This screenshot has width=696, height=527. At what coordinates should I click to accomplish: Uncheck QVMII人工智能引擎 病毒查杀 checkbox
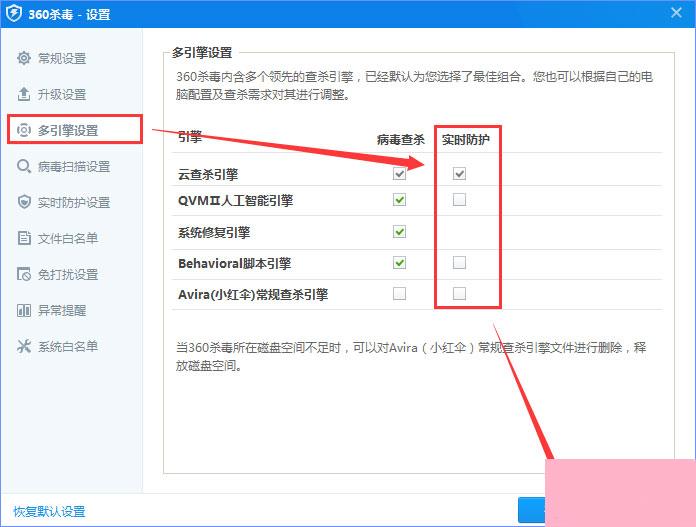click(x=399, y=200)
